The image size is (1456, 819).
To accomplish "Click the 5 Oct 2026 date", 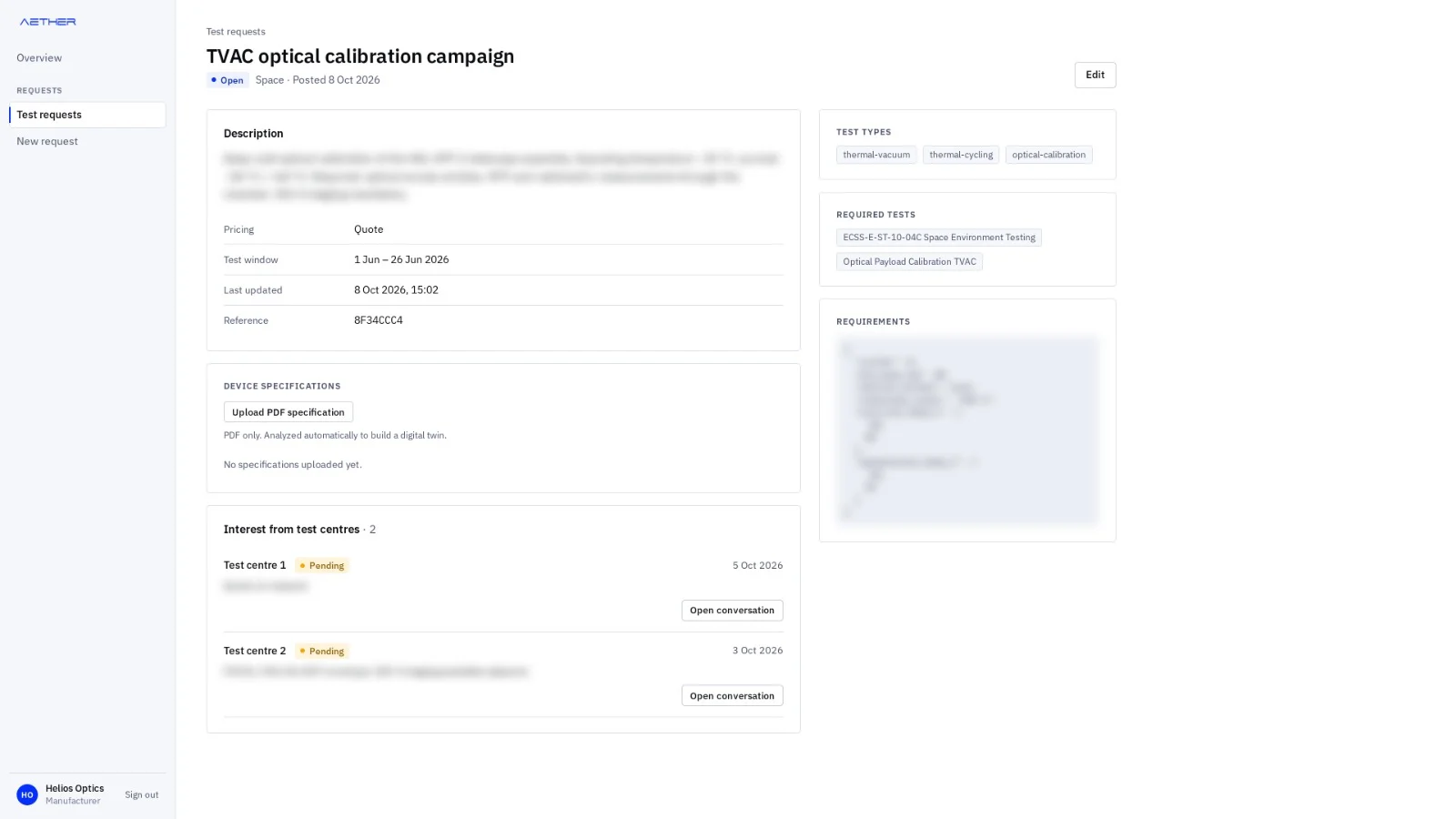I will click(757, 565).
